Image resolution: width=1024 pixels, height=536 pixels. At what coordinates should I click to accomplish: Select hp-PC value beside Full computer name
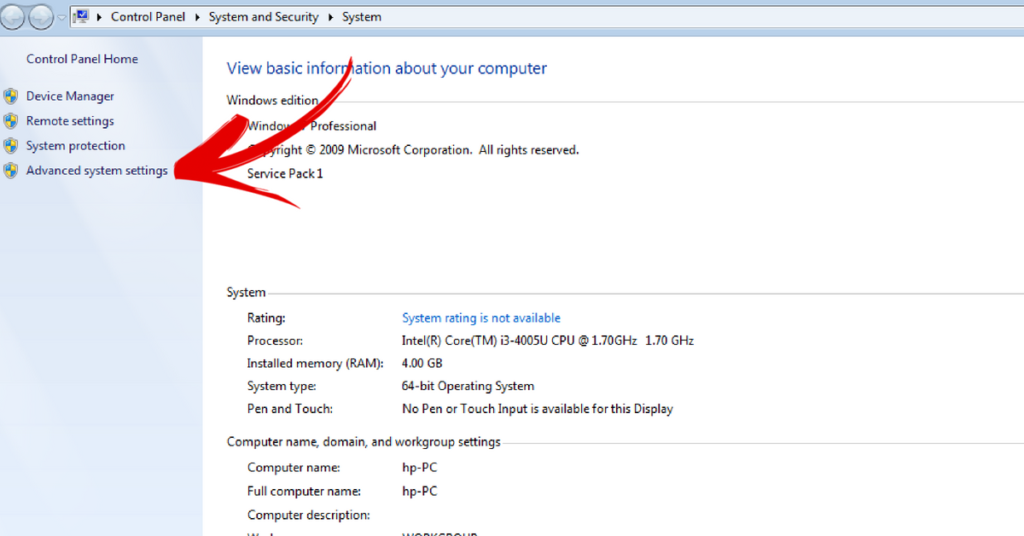(x=419, y=491)
